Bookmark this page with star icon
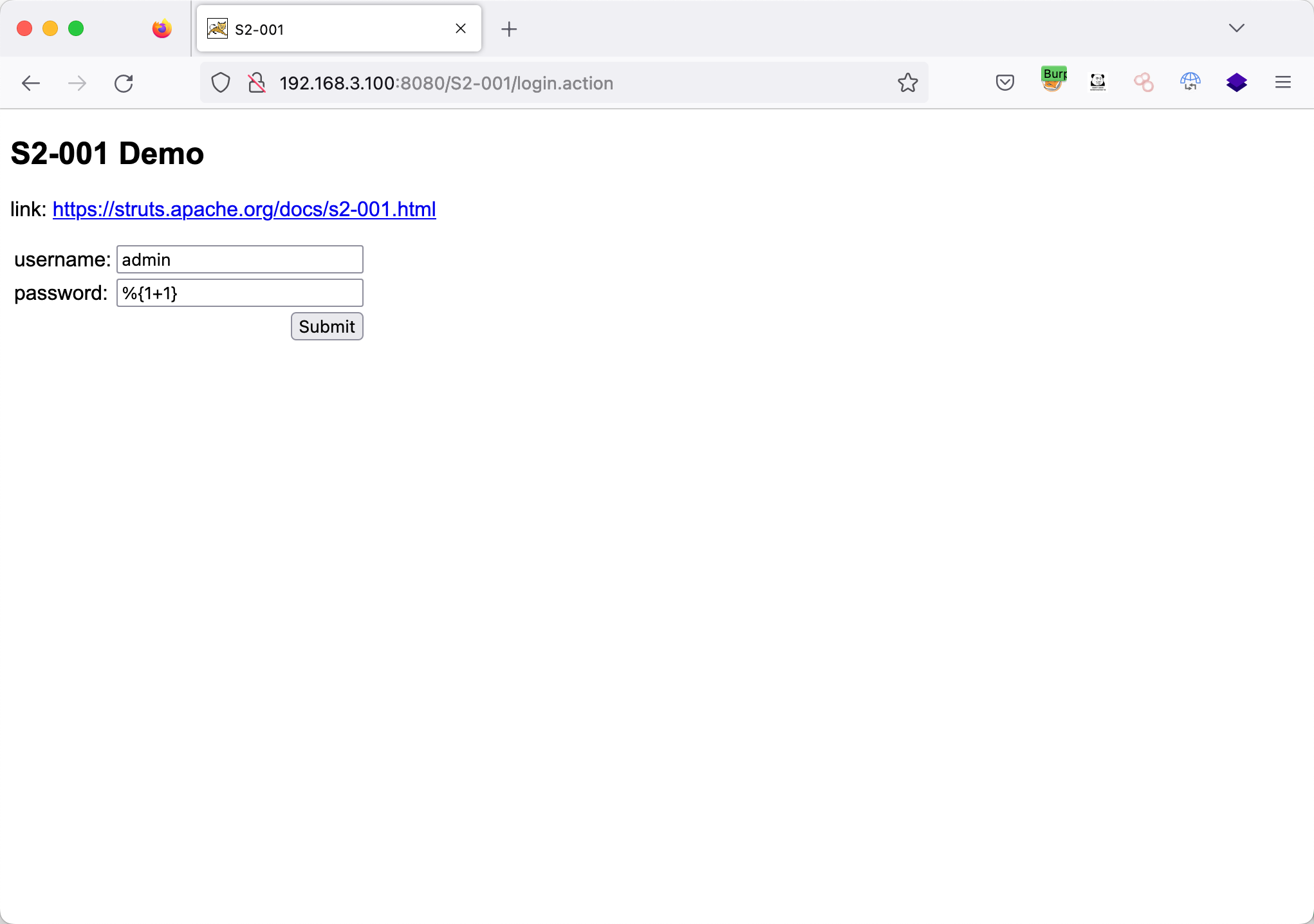This screenshot has height=924, width=1314. (907, 83)
